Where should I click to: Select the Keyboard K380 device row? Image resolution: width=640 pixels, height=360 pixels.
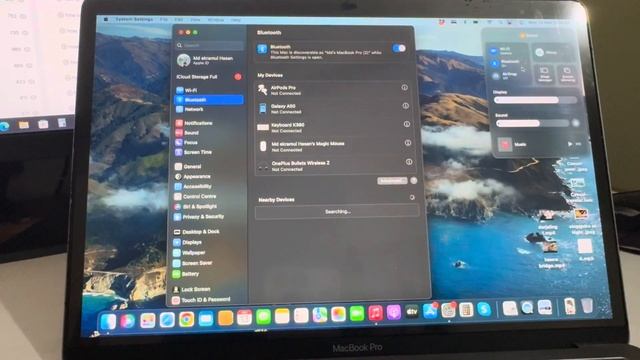335,127
